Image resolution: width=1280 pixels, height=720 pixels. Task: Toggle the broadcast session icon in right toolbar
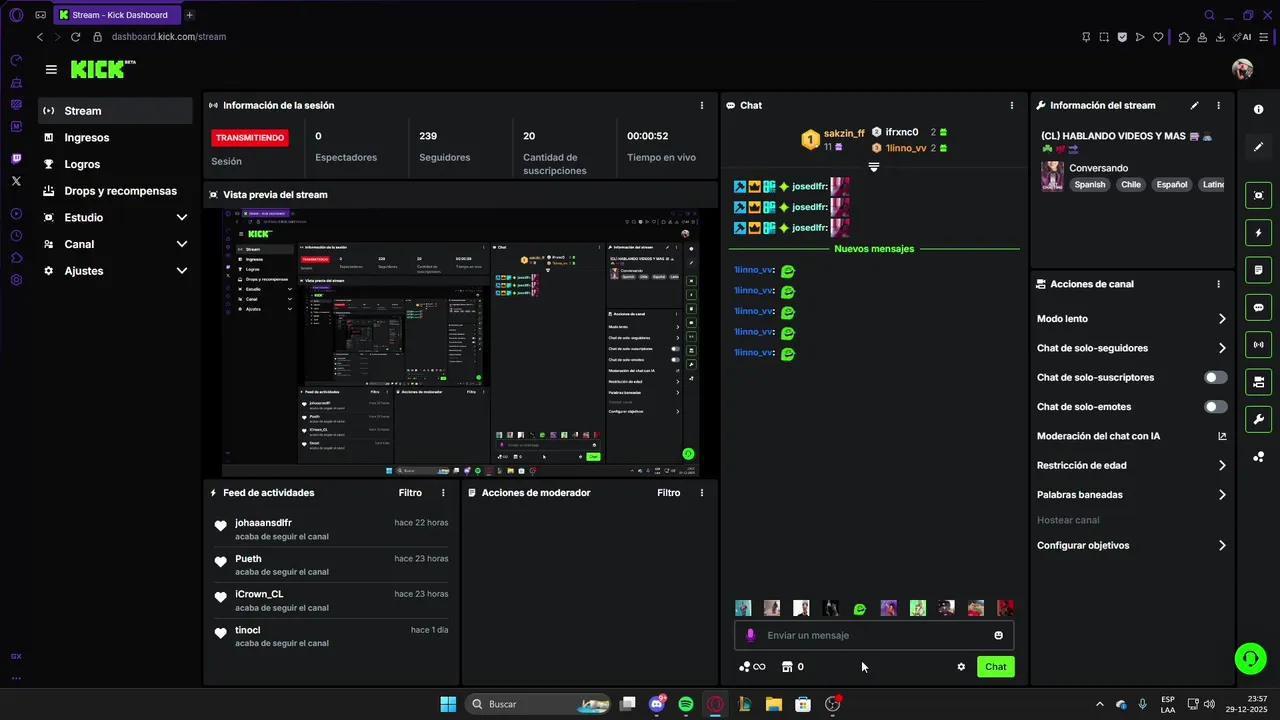click(x=1258, y=345)
